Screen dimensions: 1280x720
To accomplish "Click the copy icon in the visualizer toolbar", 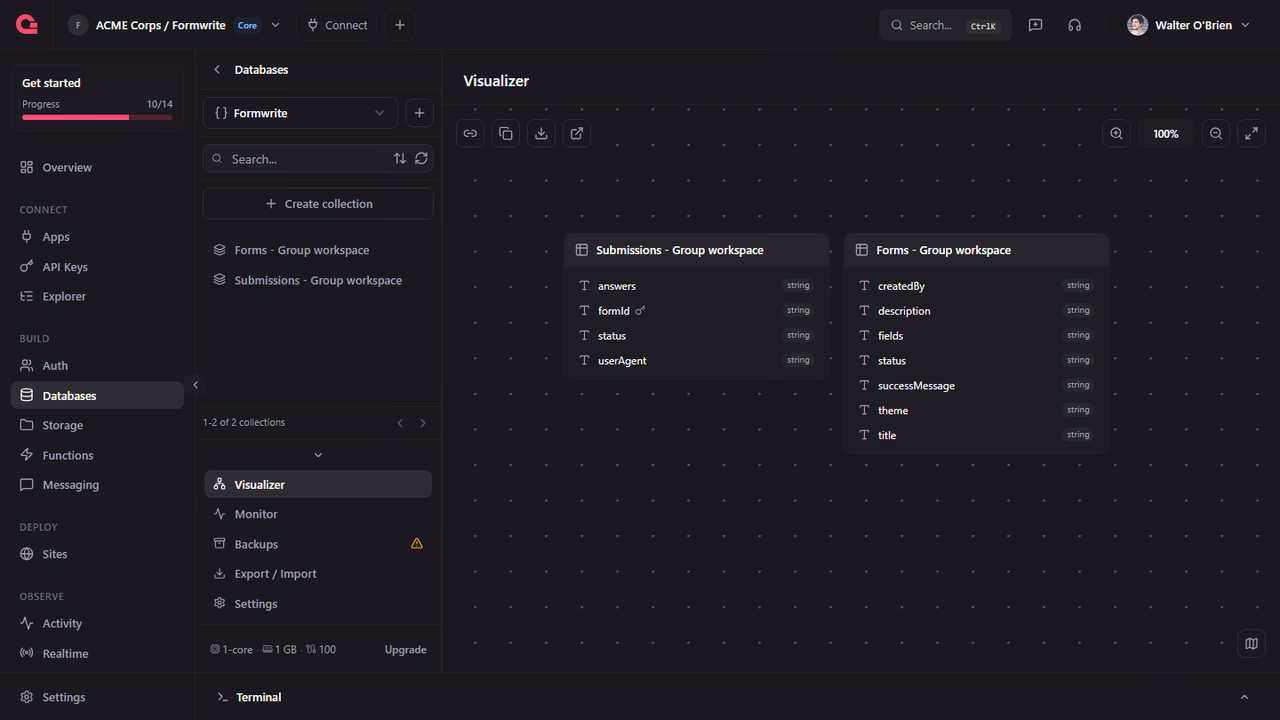I will point(506,133).
